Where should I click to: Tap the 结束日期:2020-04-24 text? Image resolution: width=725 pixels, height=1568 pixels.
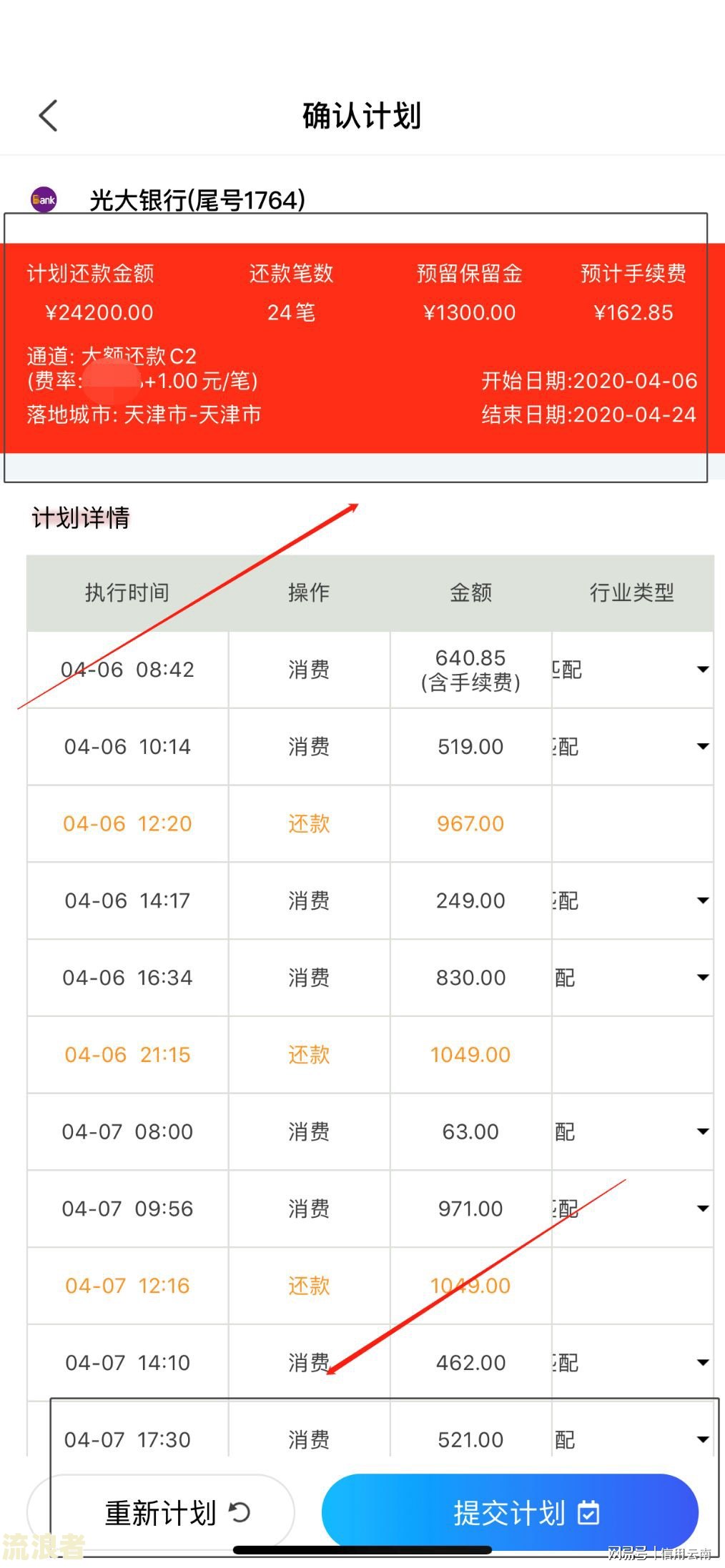[x=589, y=415]
